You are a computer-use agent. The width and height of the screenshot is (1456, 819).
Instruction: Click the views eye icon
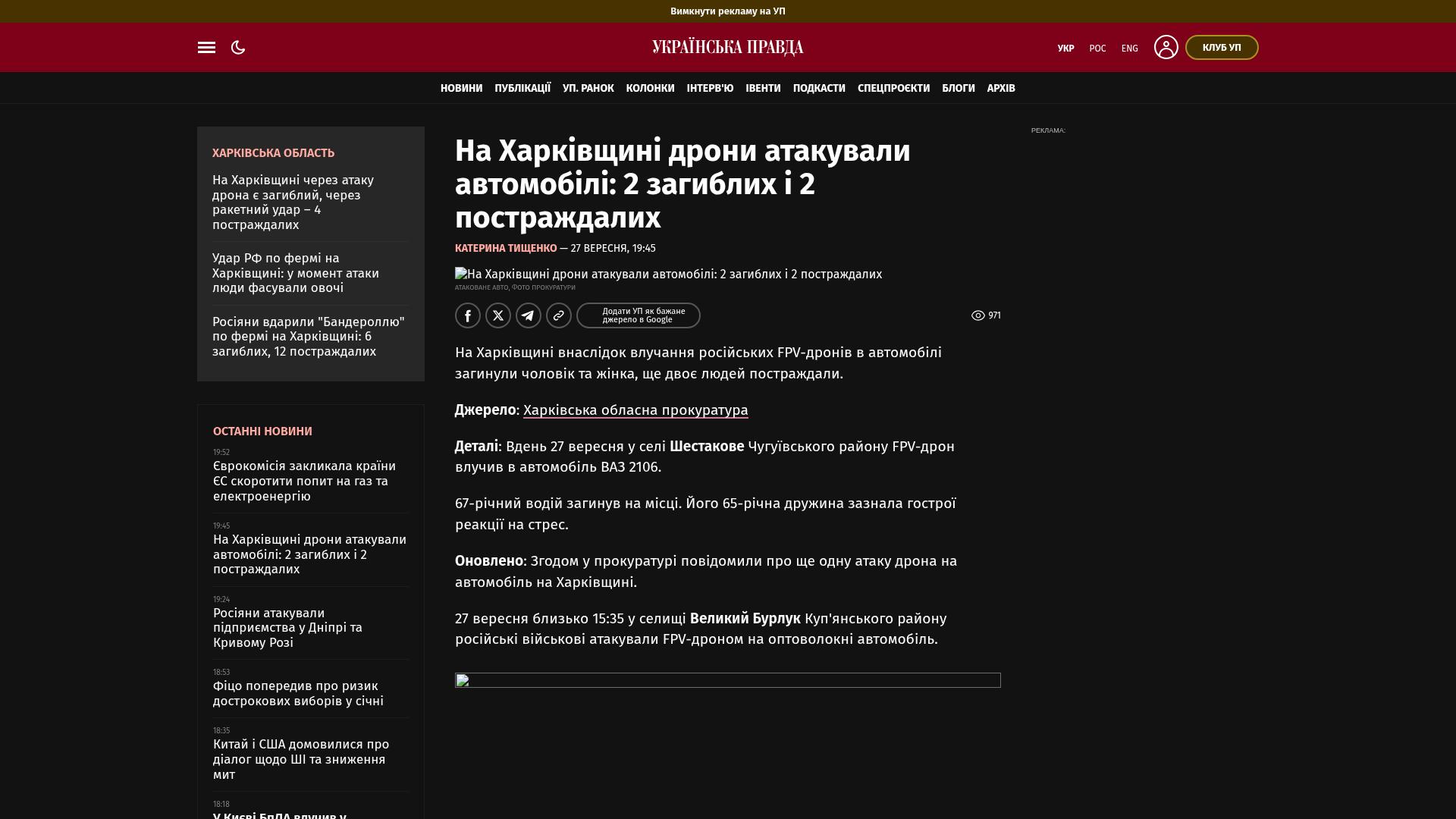pyautogui.click(x=978, y=315)
